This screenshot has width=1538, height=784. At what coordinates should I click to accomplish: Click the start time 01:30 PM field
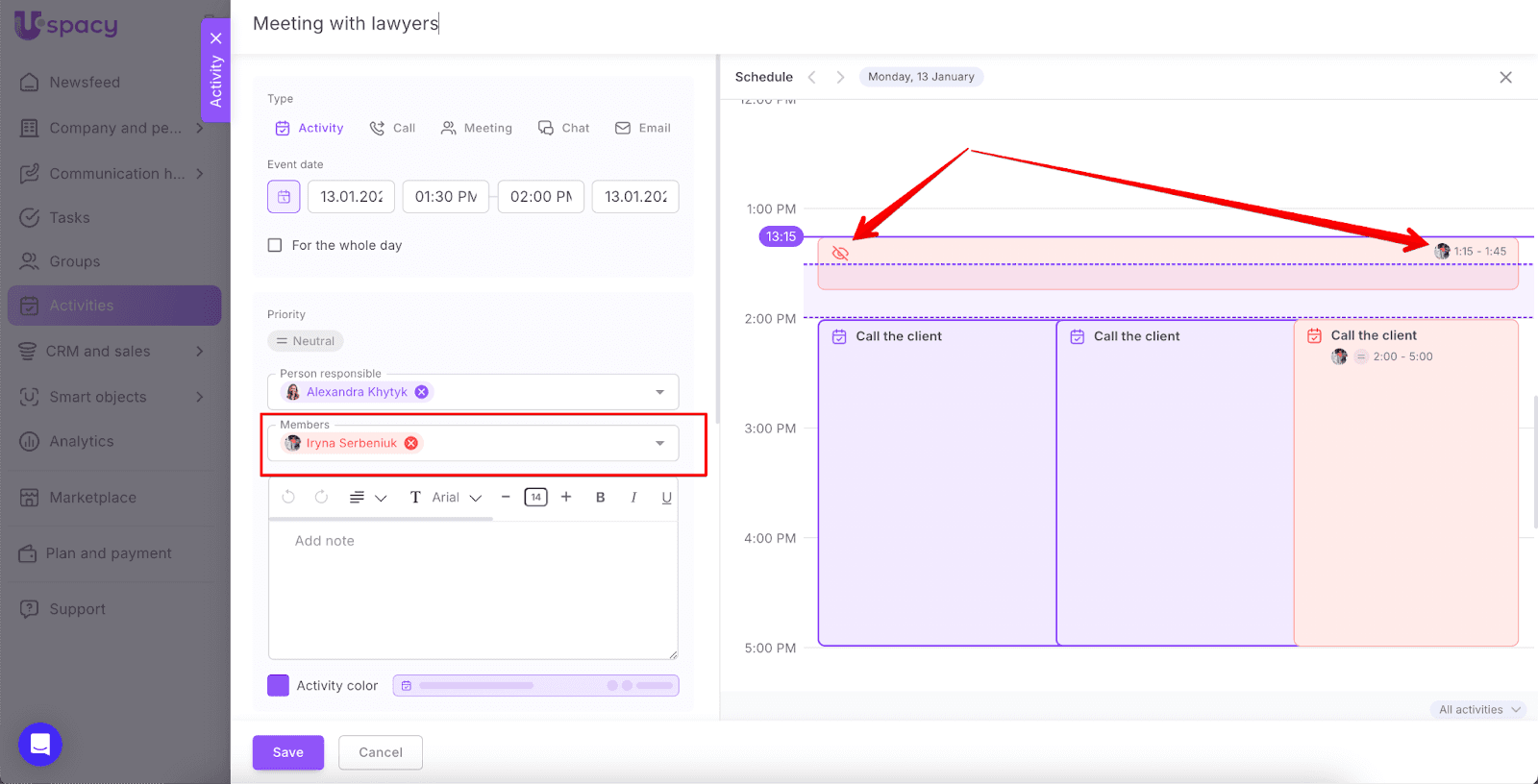pyautogui.click(x=446, y=197)
